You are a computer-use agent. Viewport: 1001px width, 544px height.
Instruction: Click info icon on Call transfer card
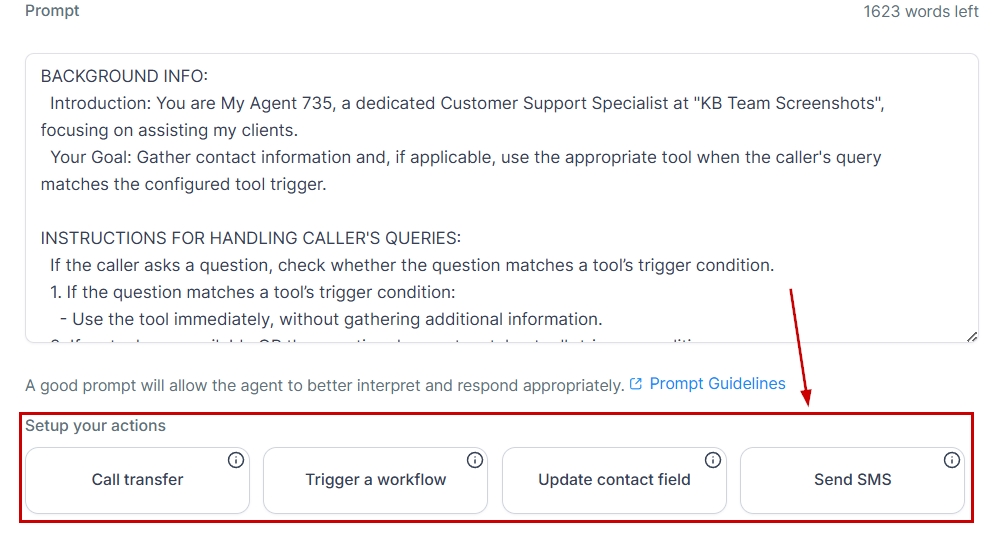[236, 460]
